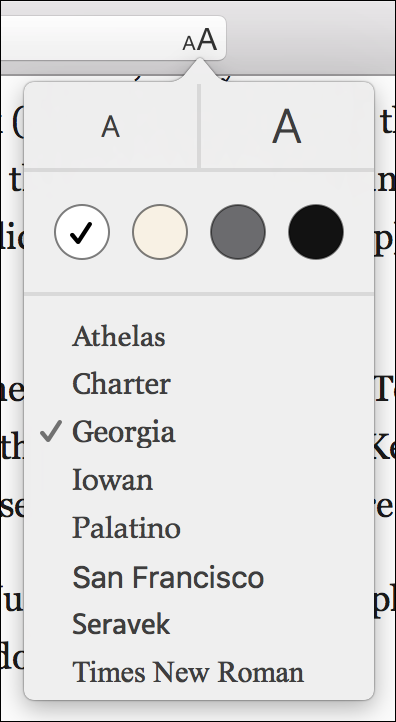Choose the sepia background theme
This screenshot has height=722, width=396.
click(160, 232)
